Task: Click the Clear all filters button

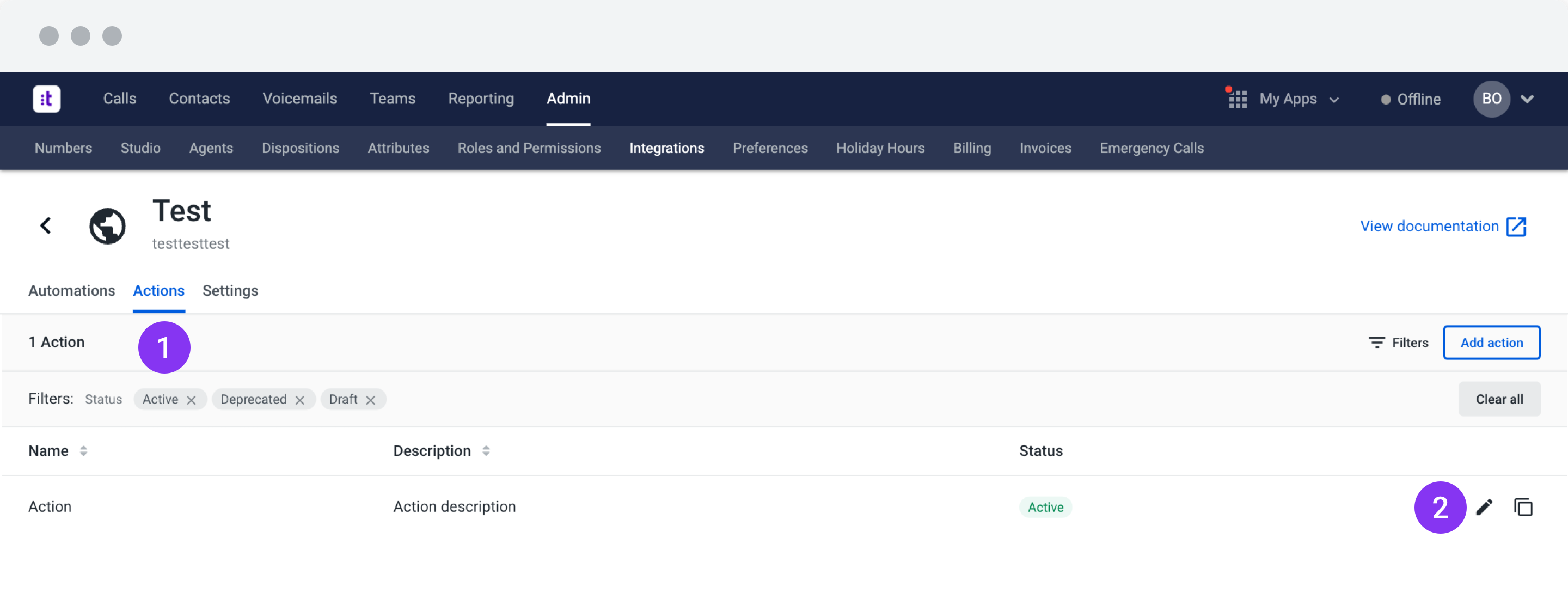Action: pyautogui.click(x=1499, y=399)
